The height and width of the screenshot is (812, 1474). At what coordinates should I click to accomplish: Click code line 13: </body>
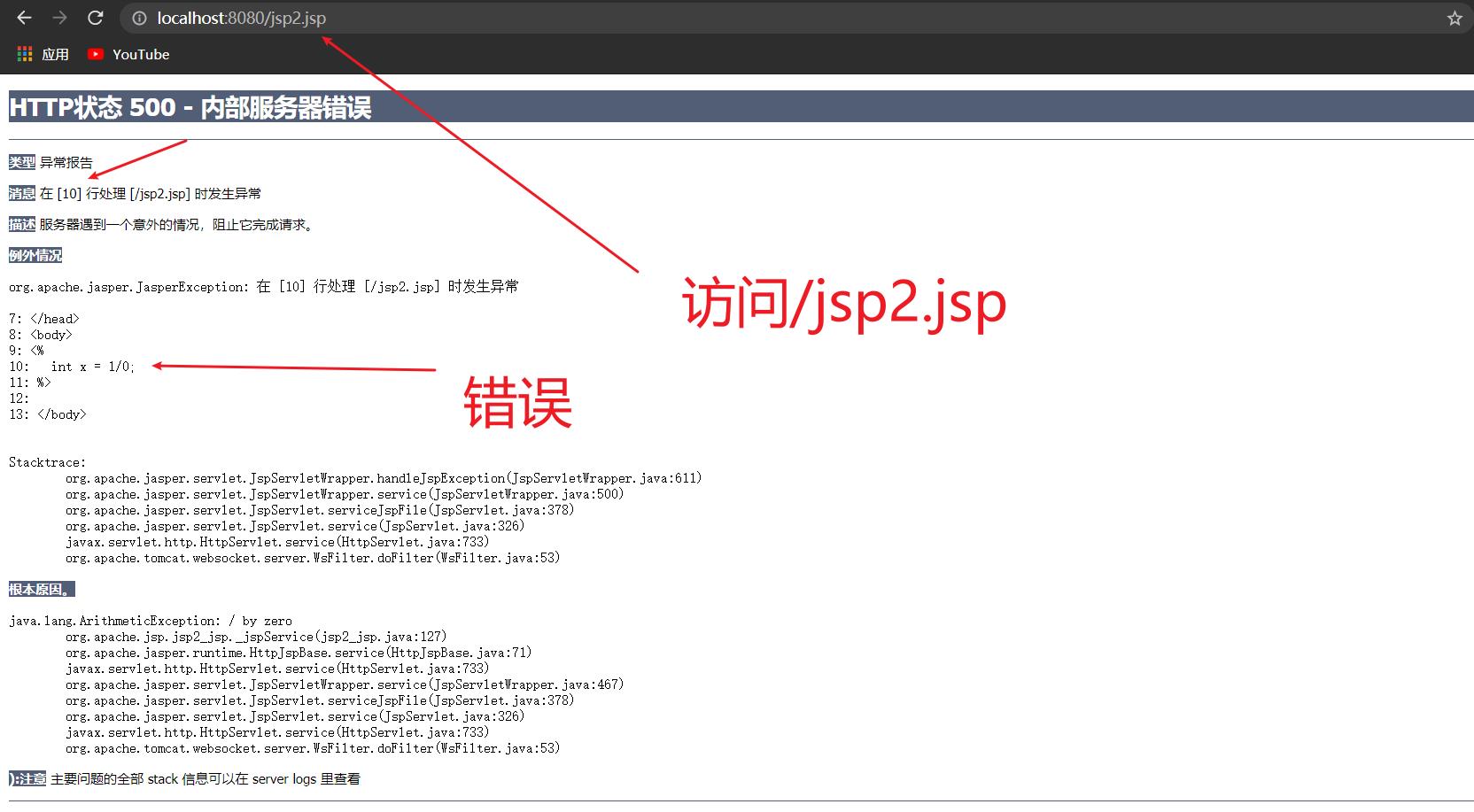coord(48,414)
